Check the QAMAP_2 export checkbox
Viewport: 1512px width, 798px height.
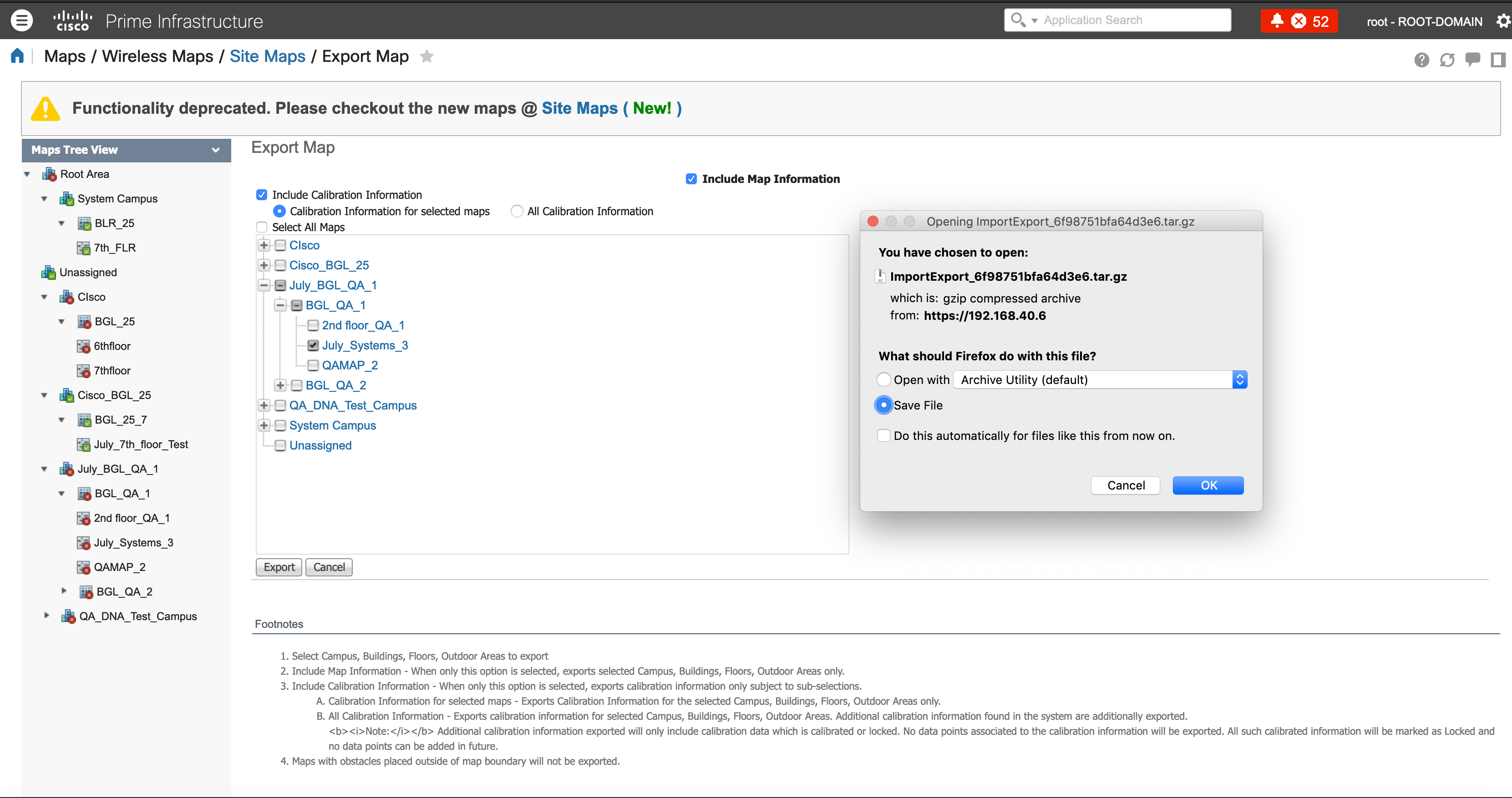coord(313,365)
